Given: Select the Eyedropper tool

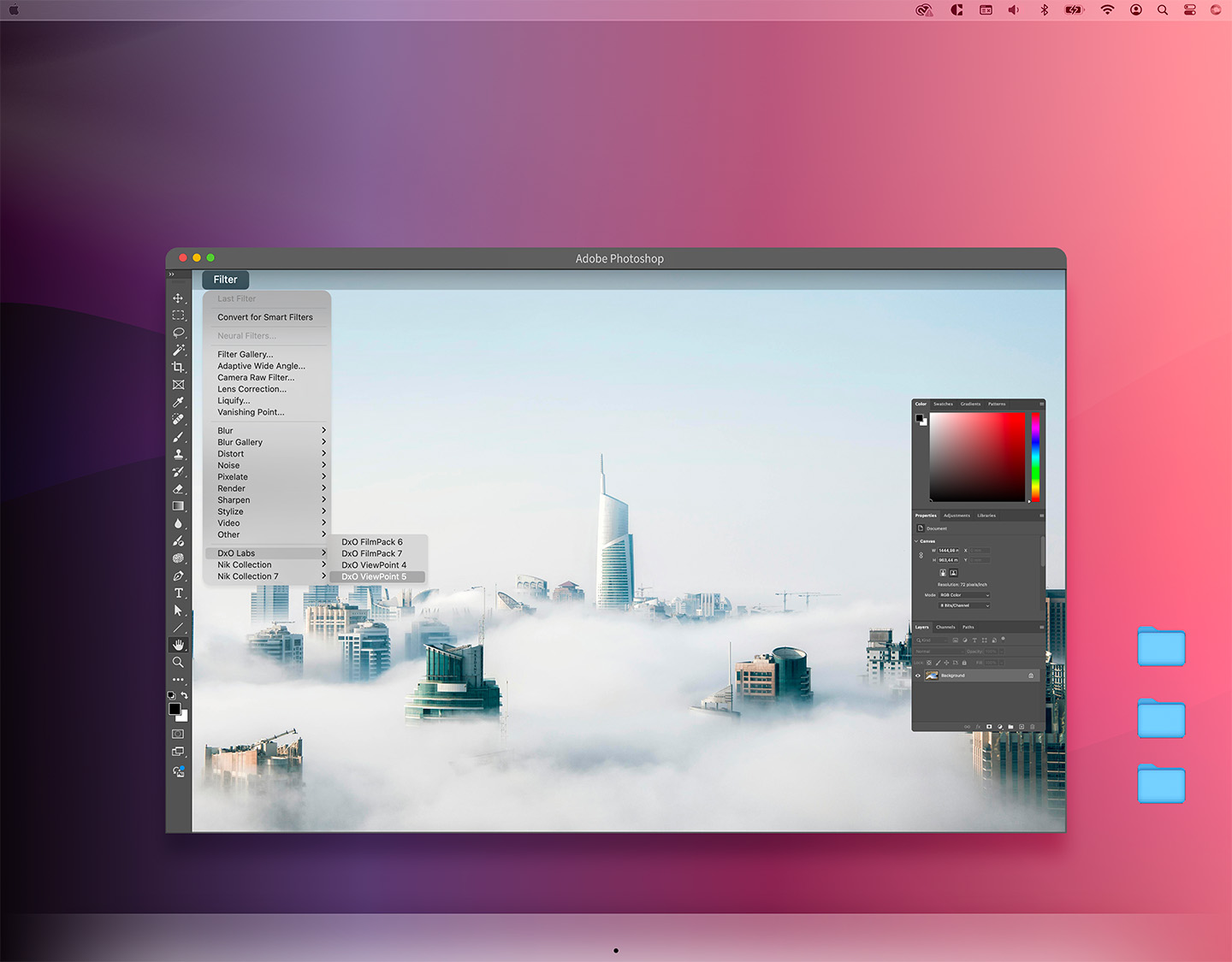Looking at the screenshot, I should pyautogui.click(x=178, y=402).
